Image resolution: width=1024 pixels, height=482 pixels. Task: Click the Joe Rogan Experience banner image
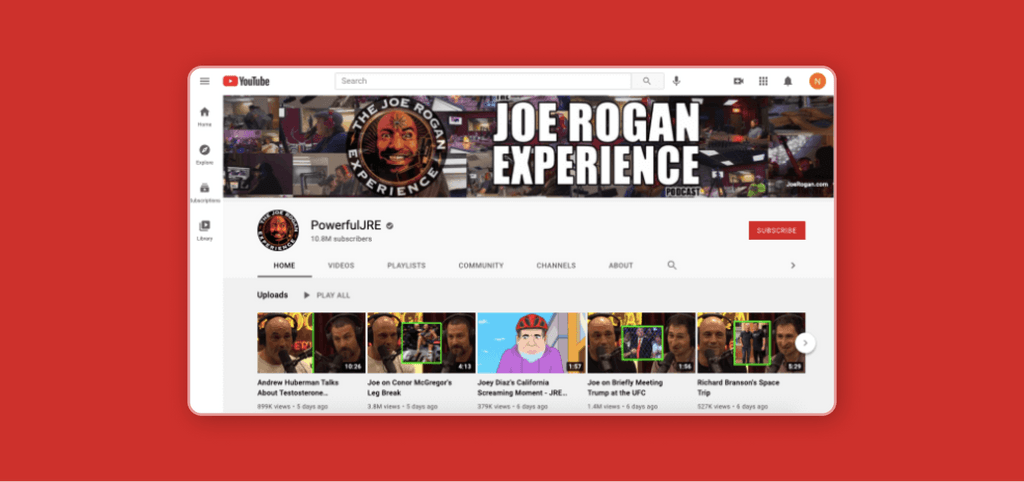(528, 146)
